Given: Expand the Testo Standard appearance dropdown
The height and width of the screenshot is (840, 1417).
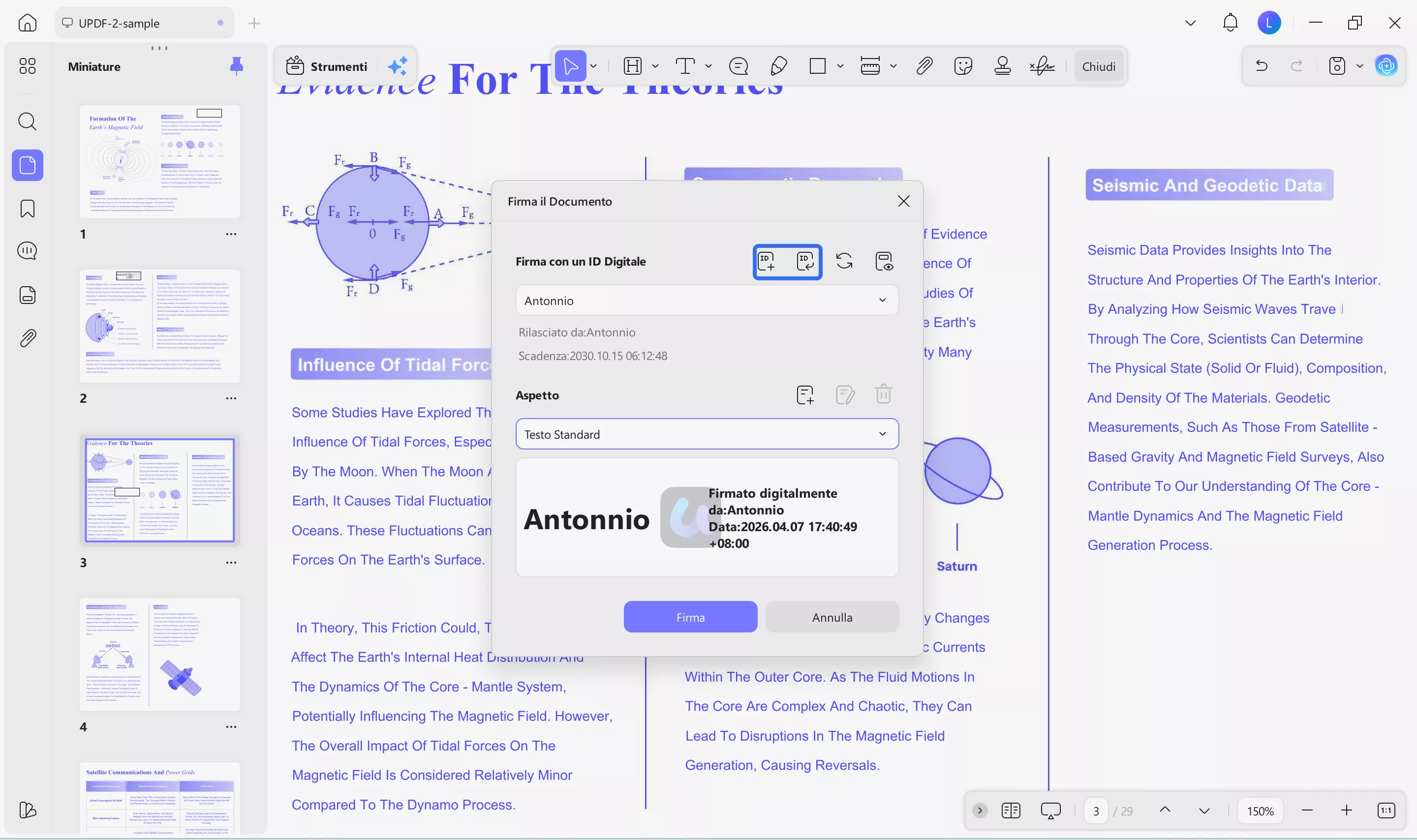Looking at the screenshot, I should pyautogui.click(x=882, y=434).
